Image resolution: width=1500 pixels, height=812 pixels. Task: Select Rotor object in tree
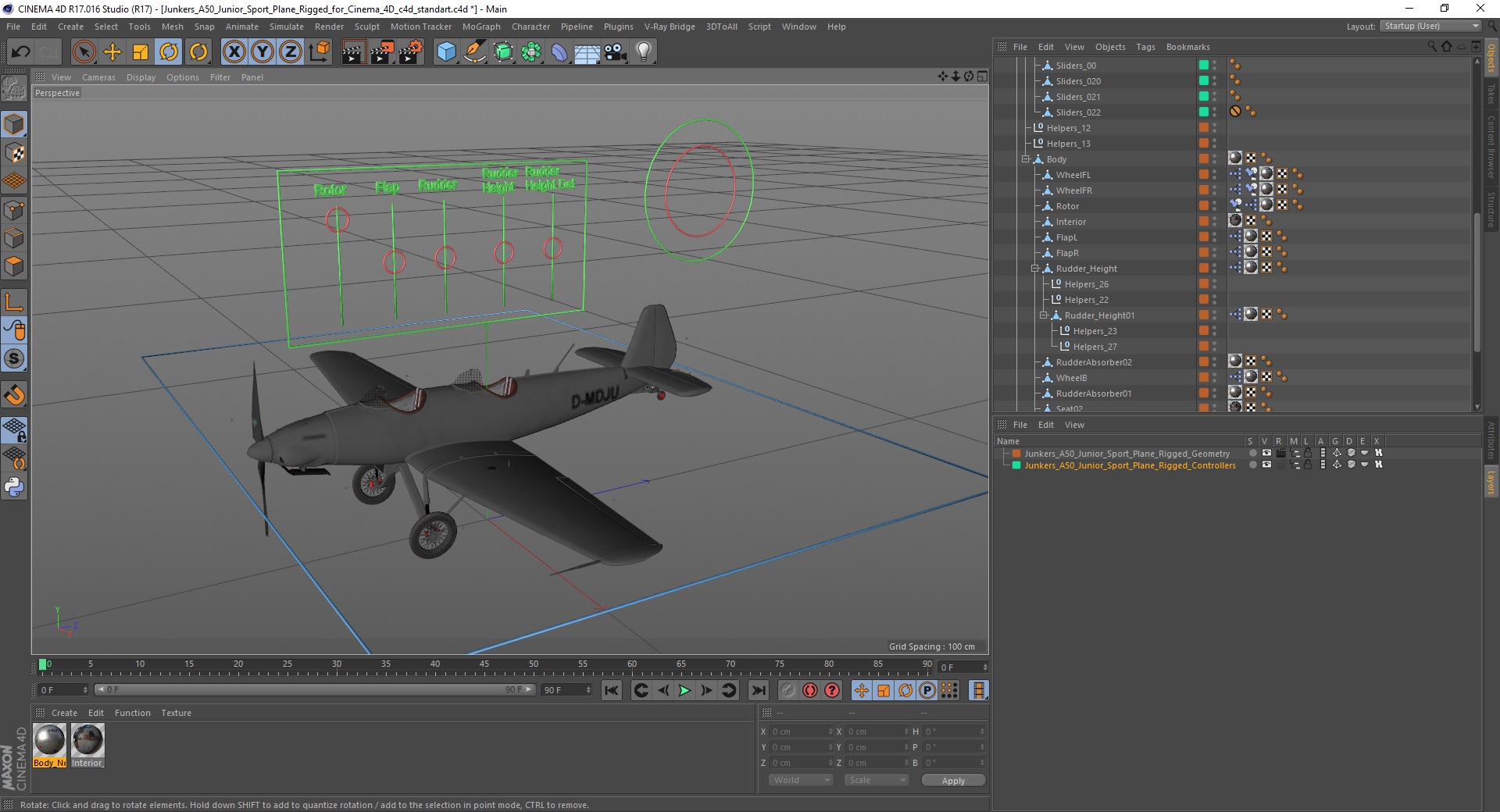click(1067, 206)
